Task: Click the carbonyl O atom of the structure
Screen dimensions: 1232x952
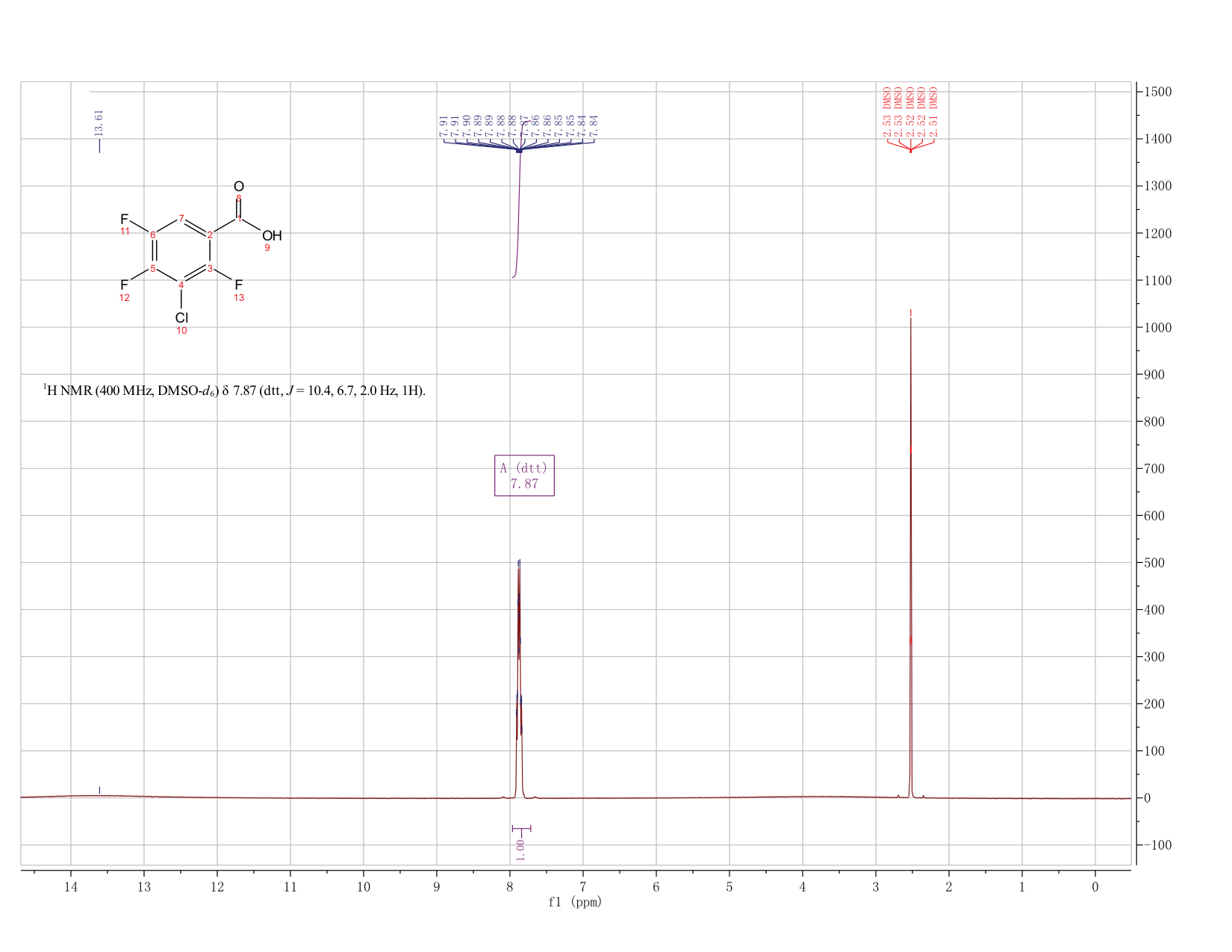Action: (239, 186)
